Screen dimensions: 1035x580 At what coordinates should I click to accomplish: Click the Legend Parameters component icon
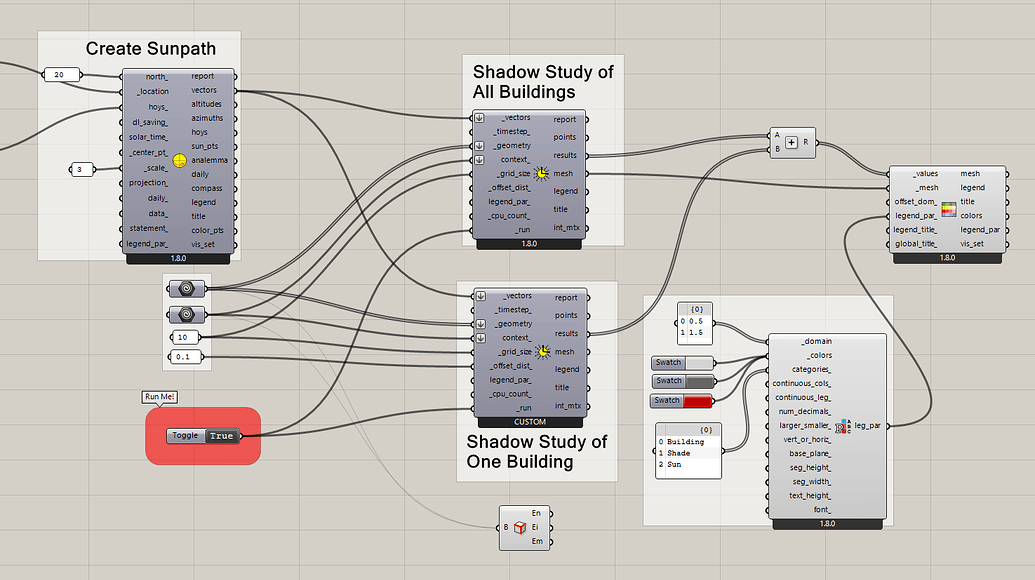click(x=843, y=426)
